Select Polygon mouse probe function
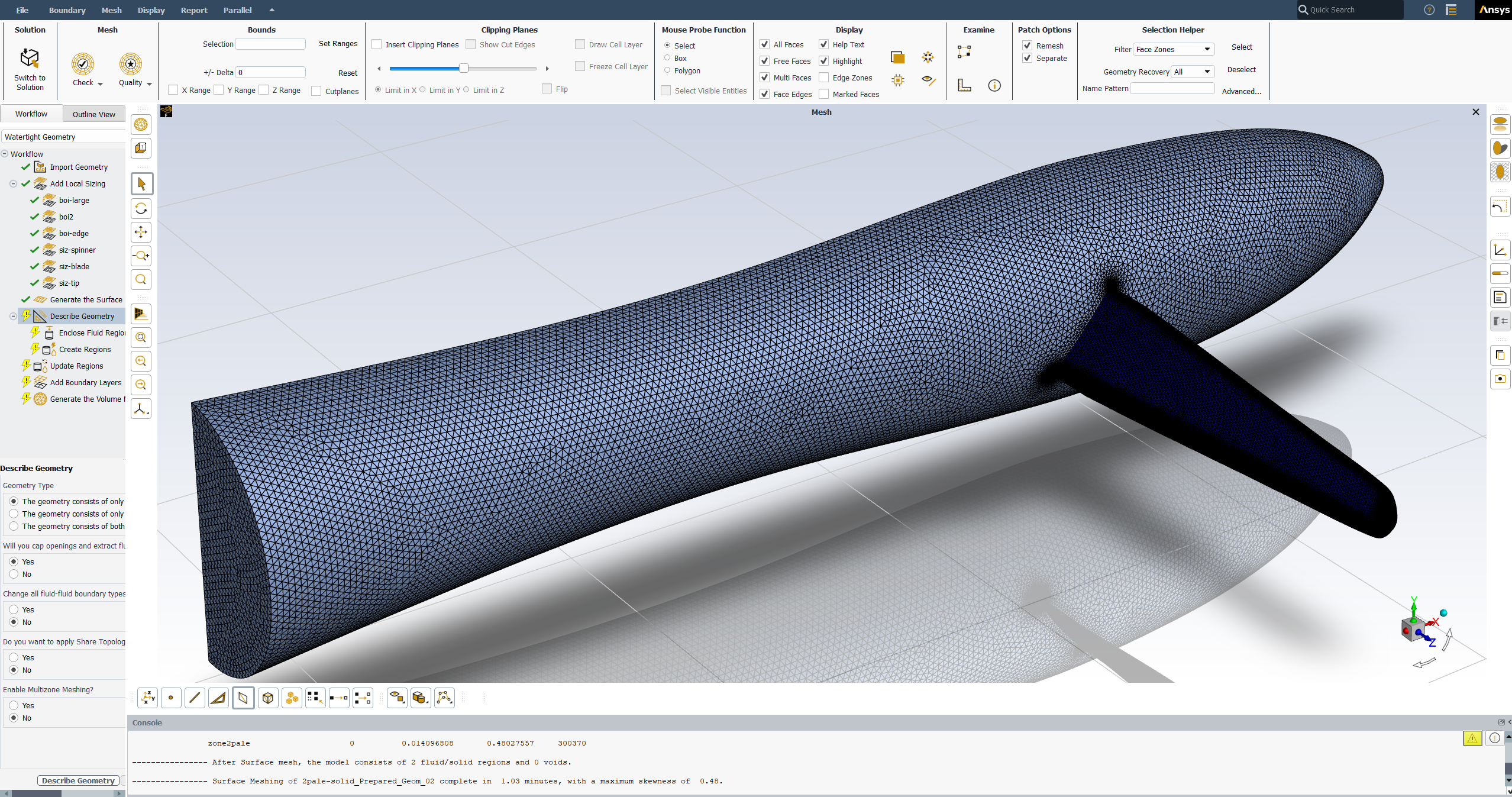The image size is (1512, 797). coord(667,70)
